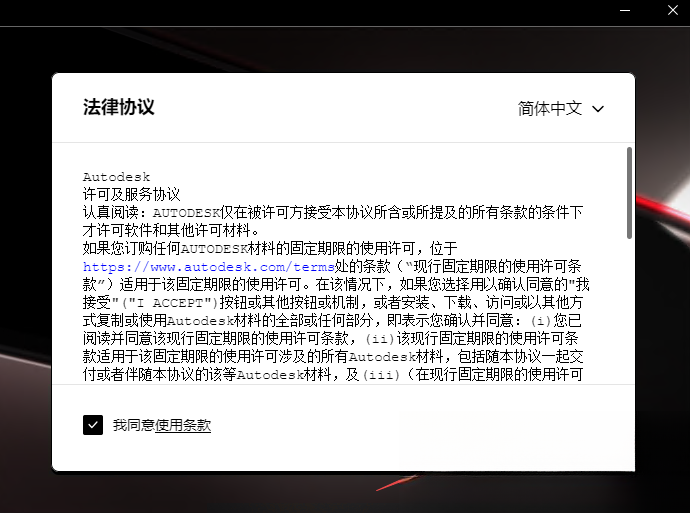This screenshot has height=513, width=690.
Task: Click the 法律协议 heading text
Action: (119, 107)
